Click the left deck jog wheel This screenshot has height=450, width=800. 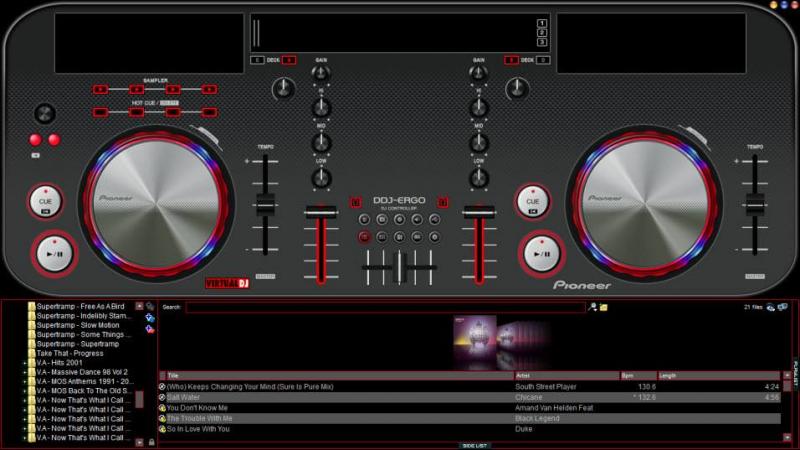tap(156, 205)
